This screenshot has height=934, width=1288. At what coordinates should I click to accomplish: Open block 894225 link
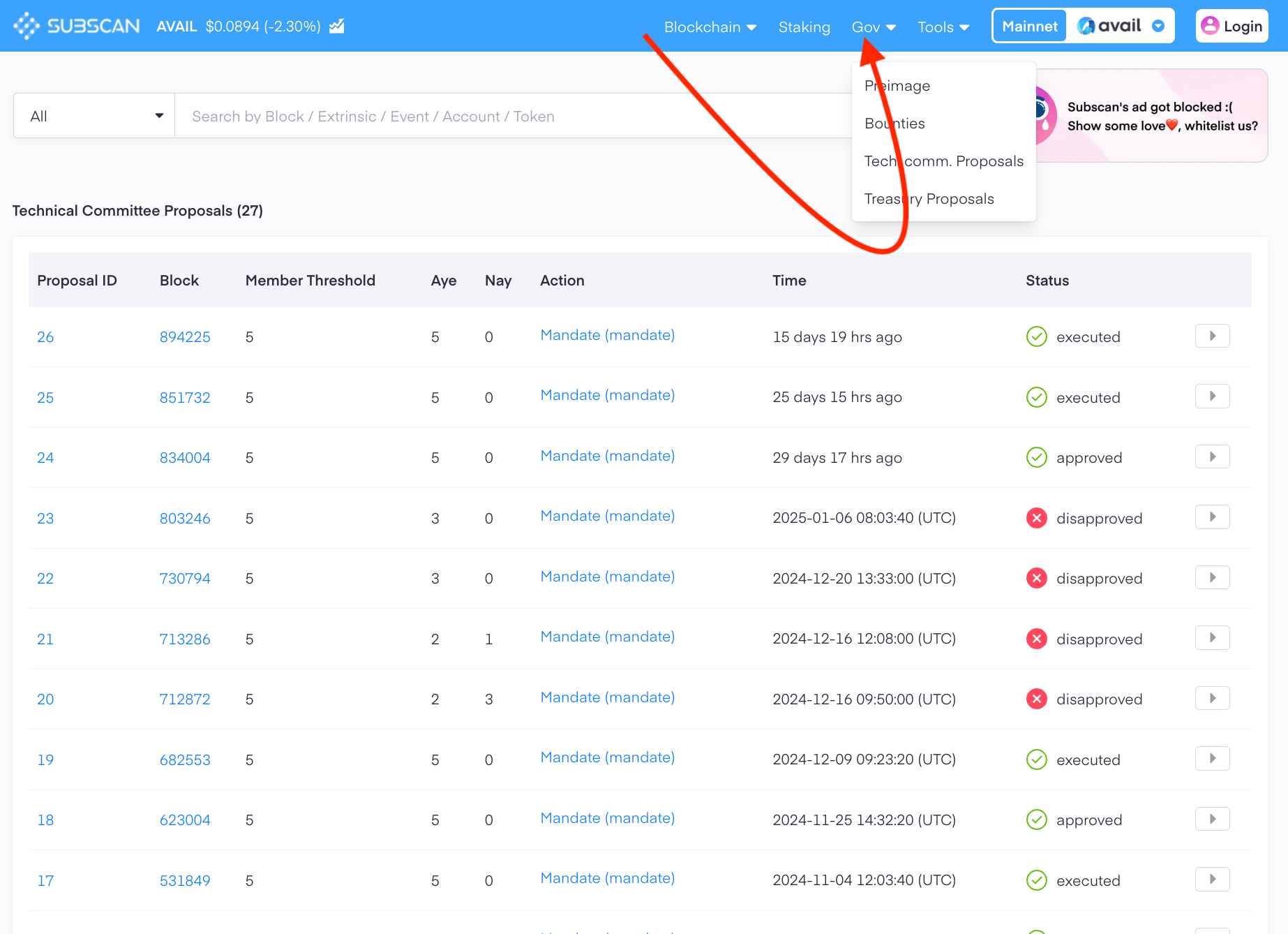(x=185, y=337)
